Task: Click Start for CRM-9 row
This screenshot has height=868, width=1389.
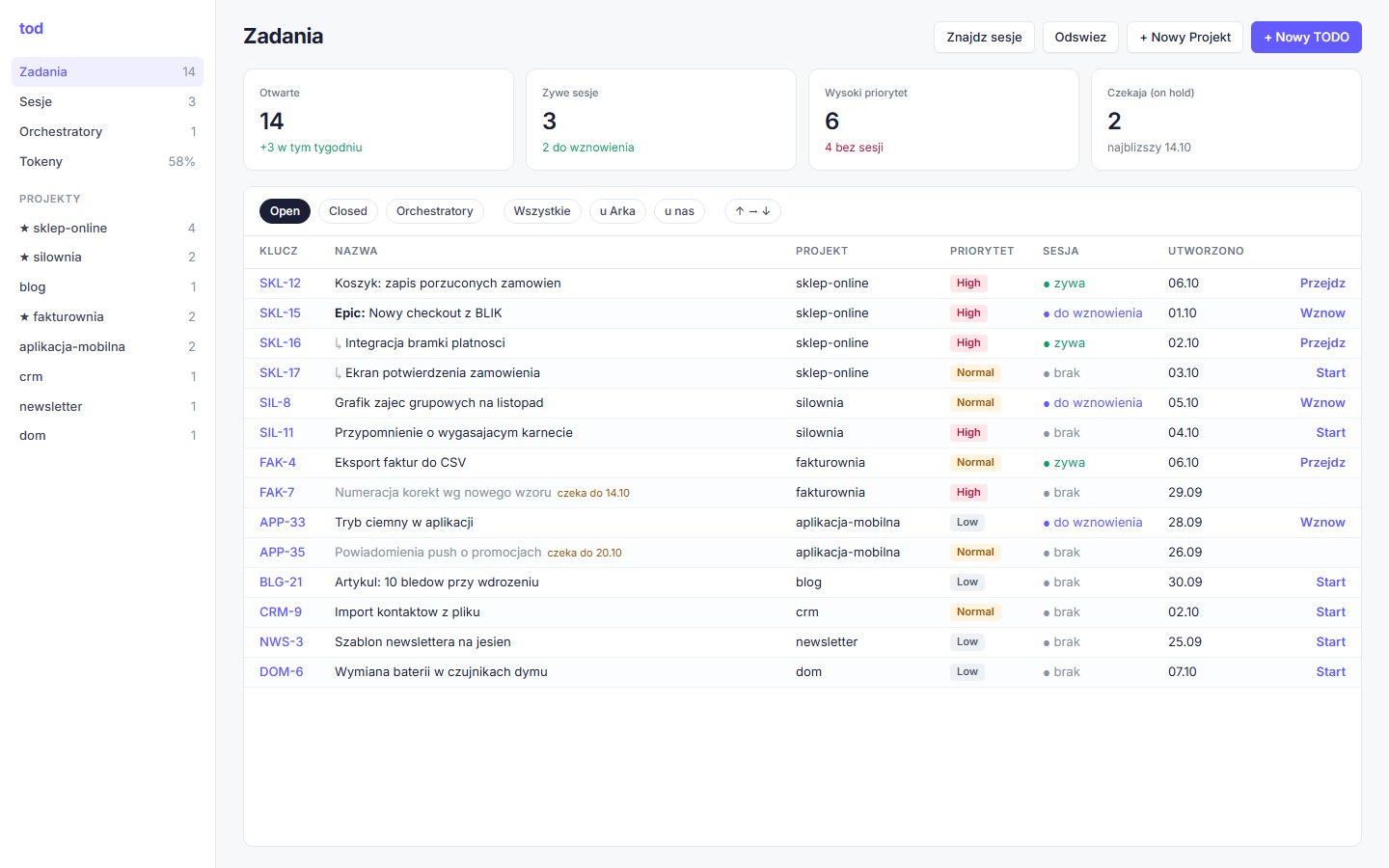Action: [x=1330, y=611]
